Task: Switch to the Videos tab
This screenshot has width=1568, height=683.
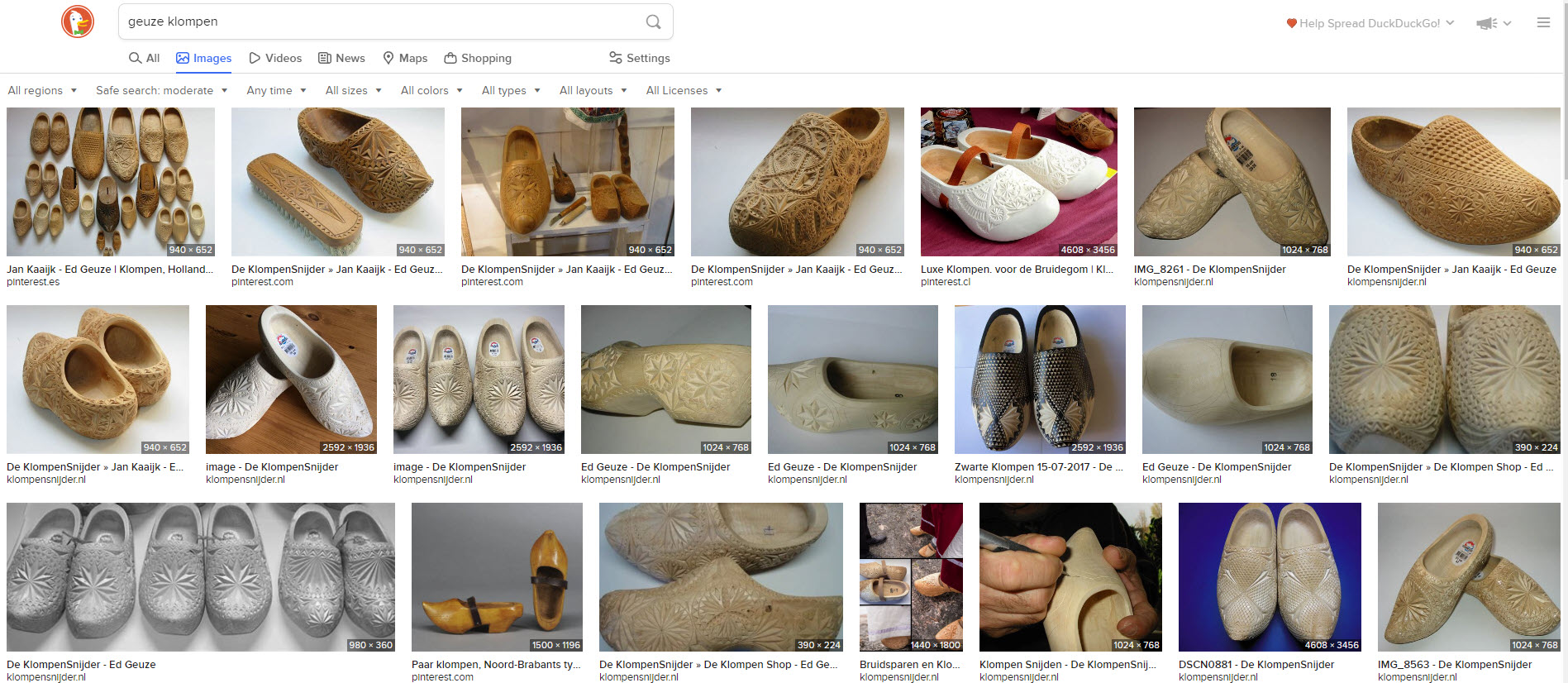Action: pos(275,58)
